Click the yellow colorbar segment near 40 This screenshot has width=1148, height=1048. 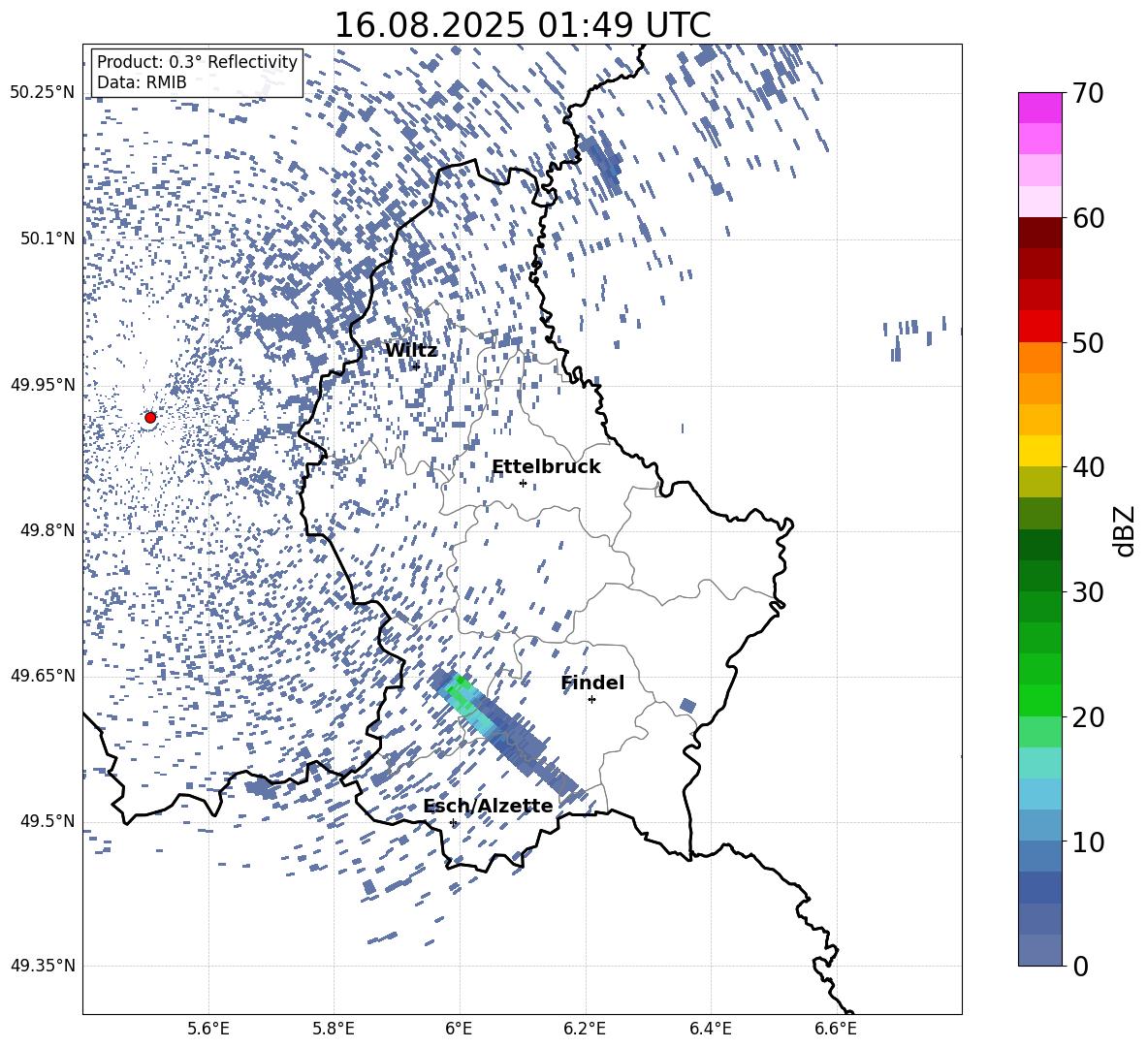1040,451
